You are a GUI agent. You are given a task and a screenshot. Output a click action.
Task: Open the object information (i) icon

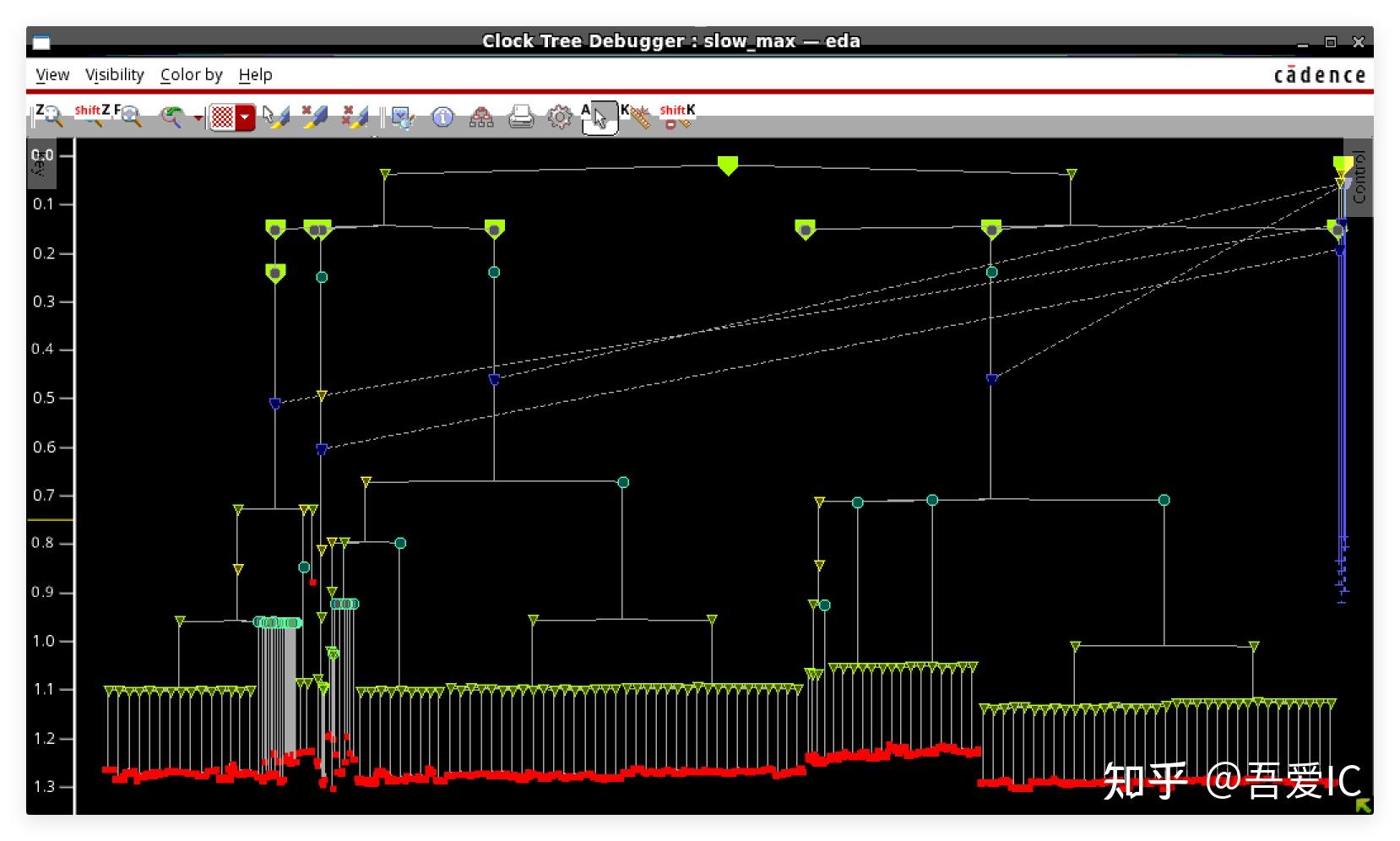(x=442, y=118)
